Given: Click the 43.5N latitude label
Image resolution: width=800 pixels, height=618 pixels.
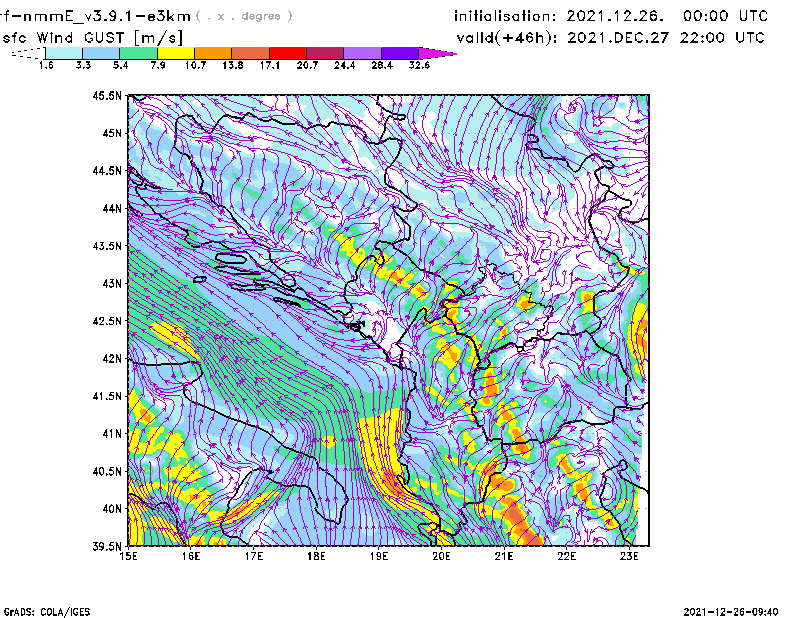Looking at the screenshot, I should [107, 246].
